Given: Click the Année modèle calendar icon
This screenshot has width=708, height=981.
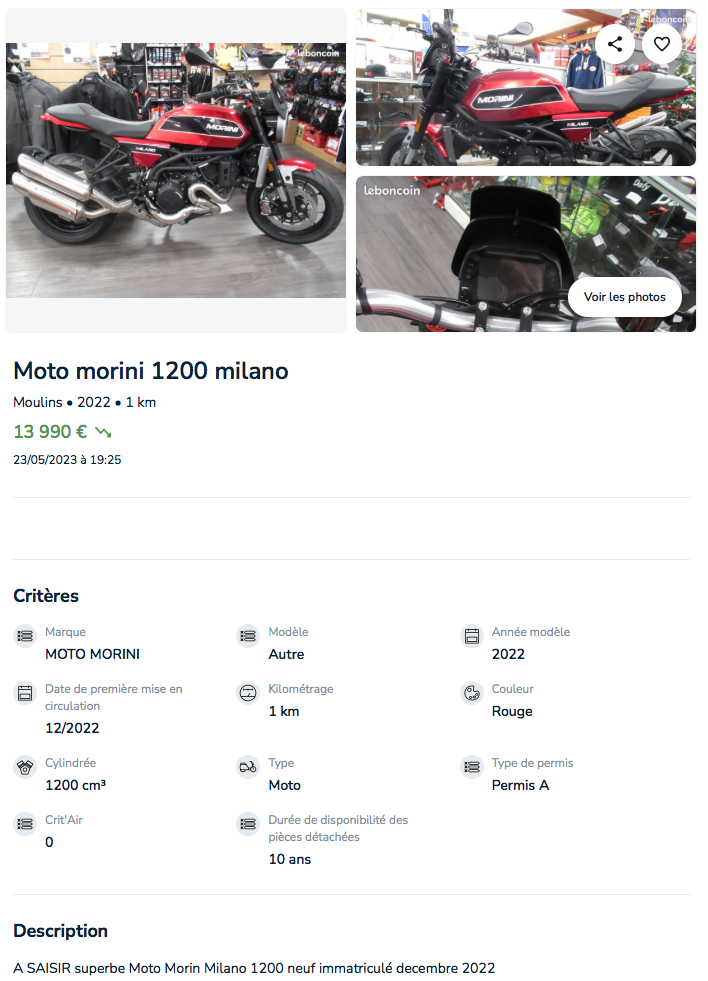Looking at the screenshot, I should pos(472,636).
